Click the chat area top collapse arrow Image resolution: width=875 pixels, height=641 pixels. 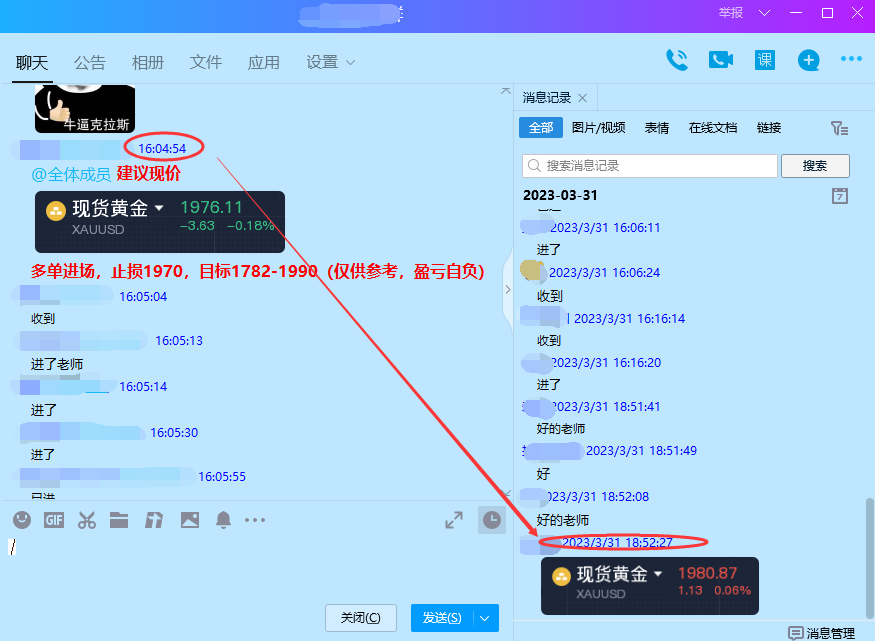[506, 91]
